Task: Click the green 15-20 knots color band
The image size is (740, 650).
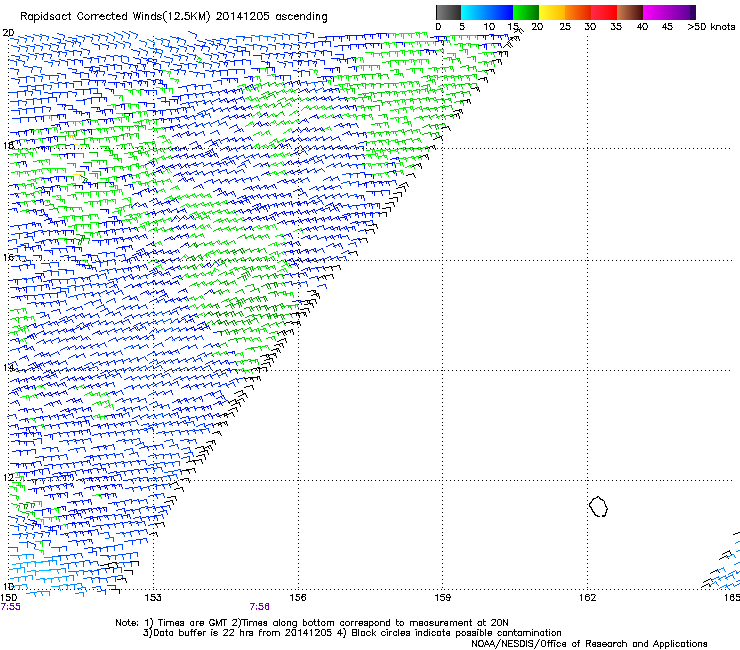Action: (526, 12)
